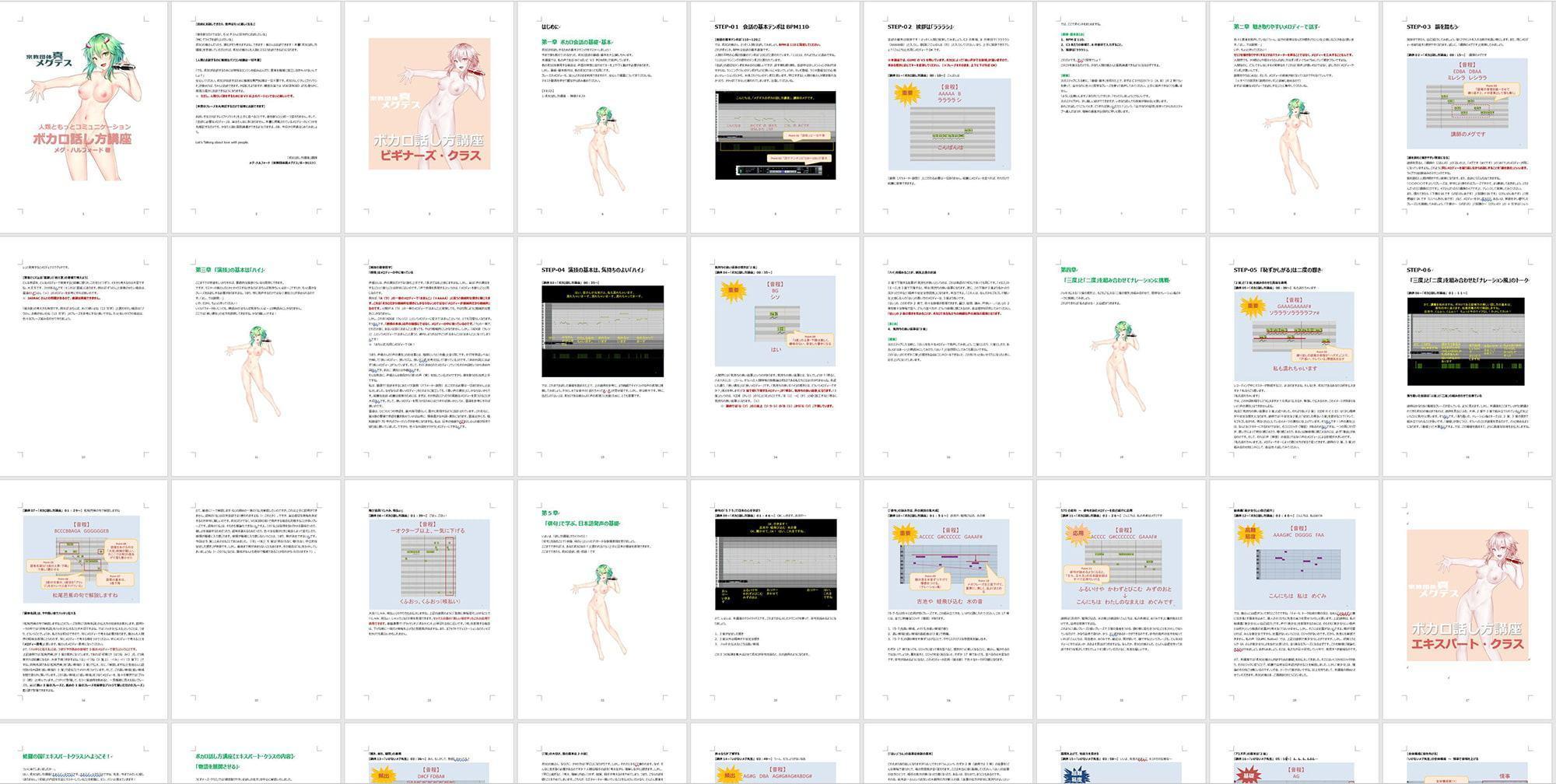Click the 松尾芭蕉の句で解説しますね diagram
The height and width of the screenshot is (784, 1556).
[x=83, y=558]
